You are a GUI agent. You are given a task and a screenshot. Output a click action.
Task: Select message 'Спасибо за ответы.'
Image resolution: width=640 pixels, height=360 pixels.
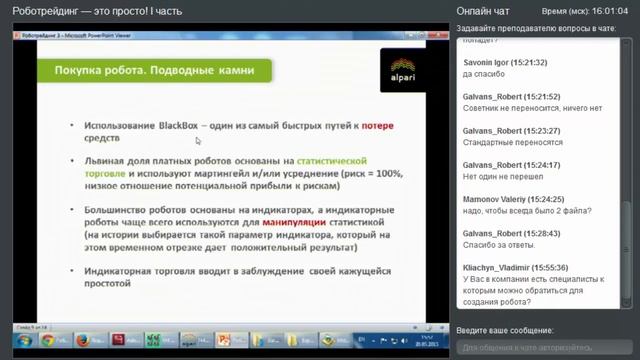point(499,245)
